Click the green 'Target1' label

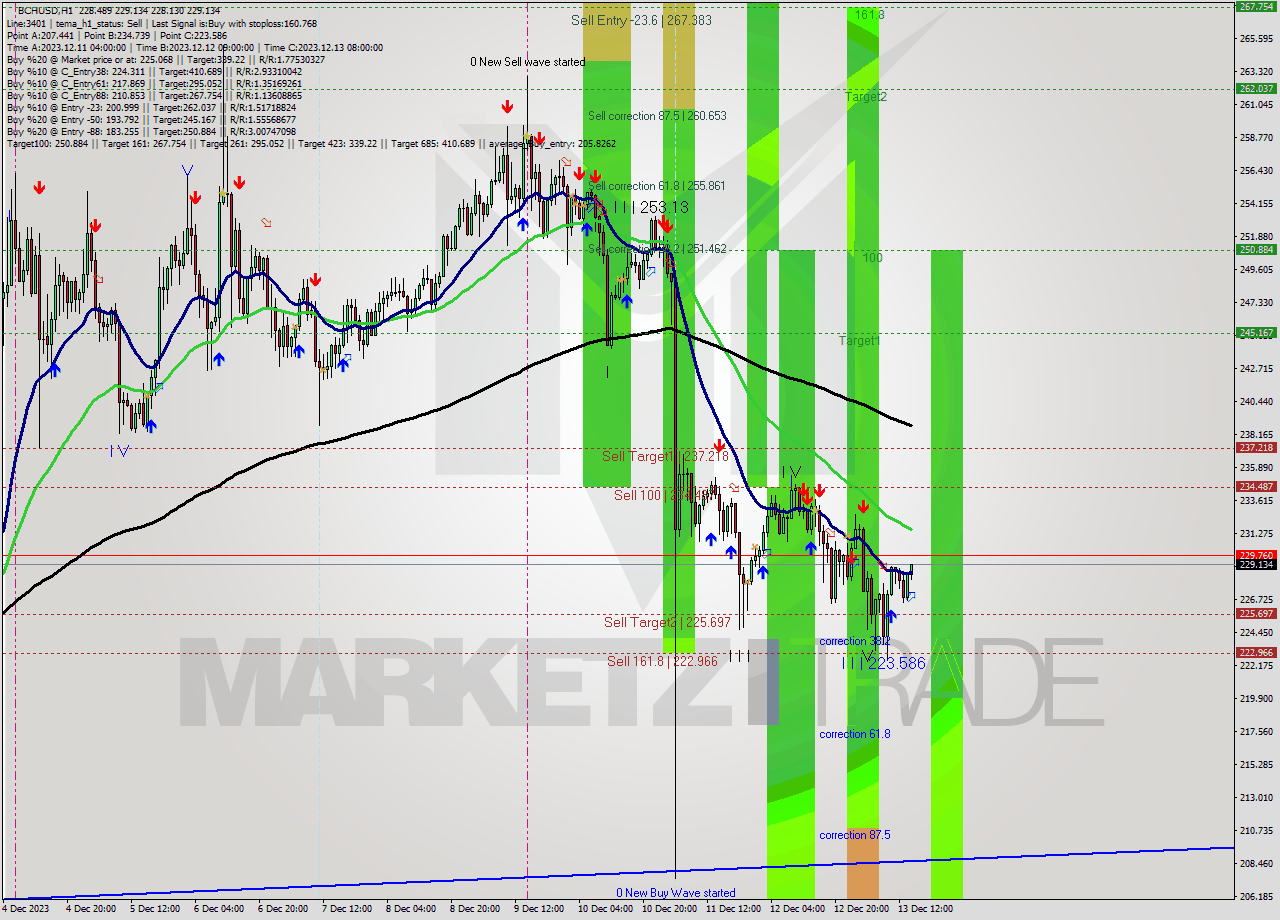click(859, 341)
